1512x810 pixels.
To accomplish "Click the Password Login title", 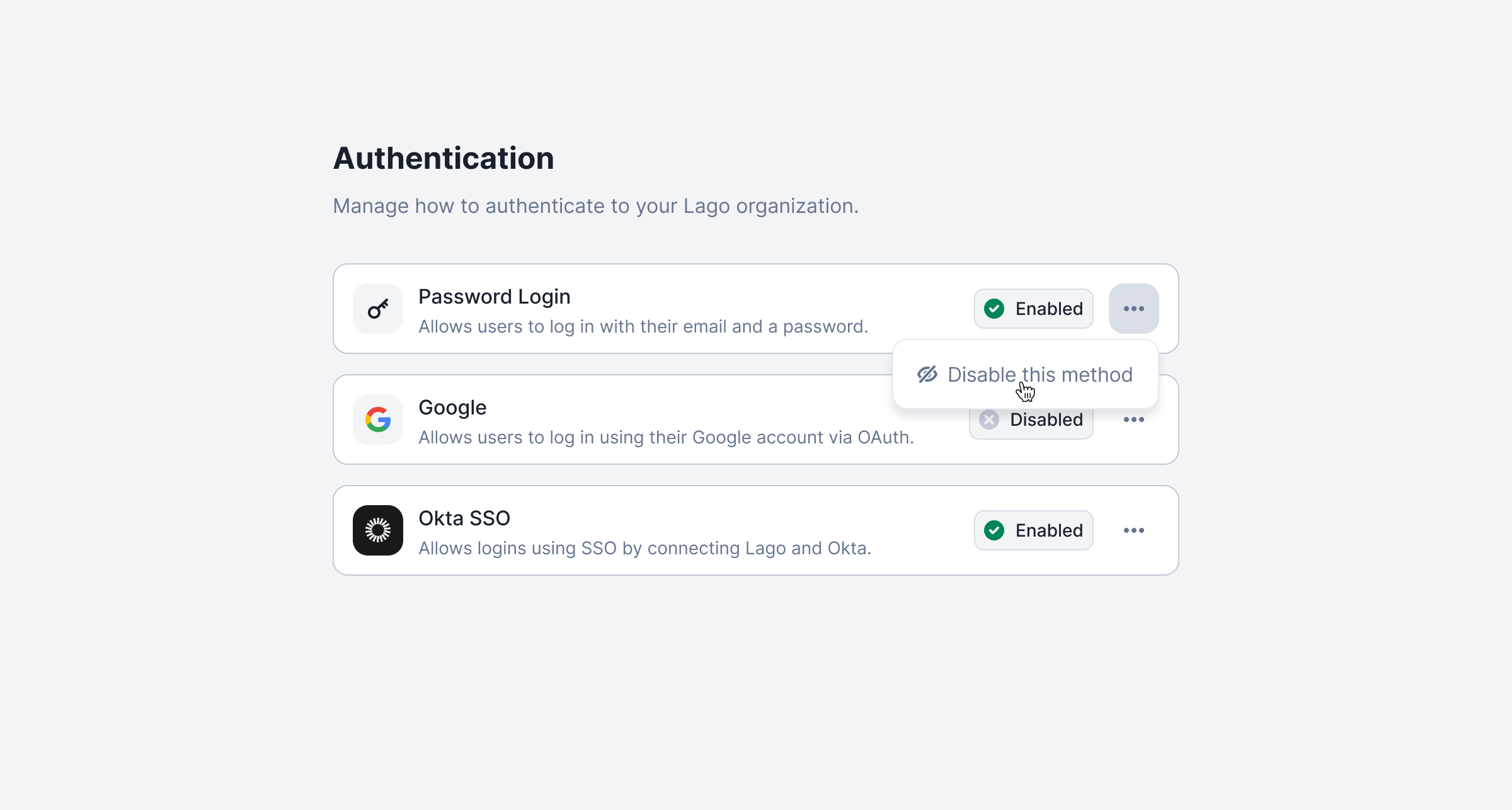I will 494,297.
